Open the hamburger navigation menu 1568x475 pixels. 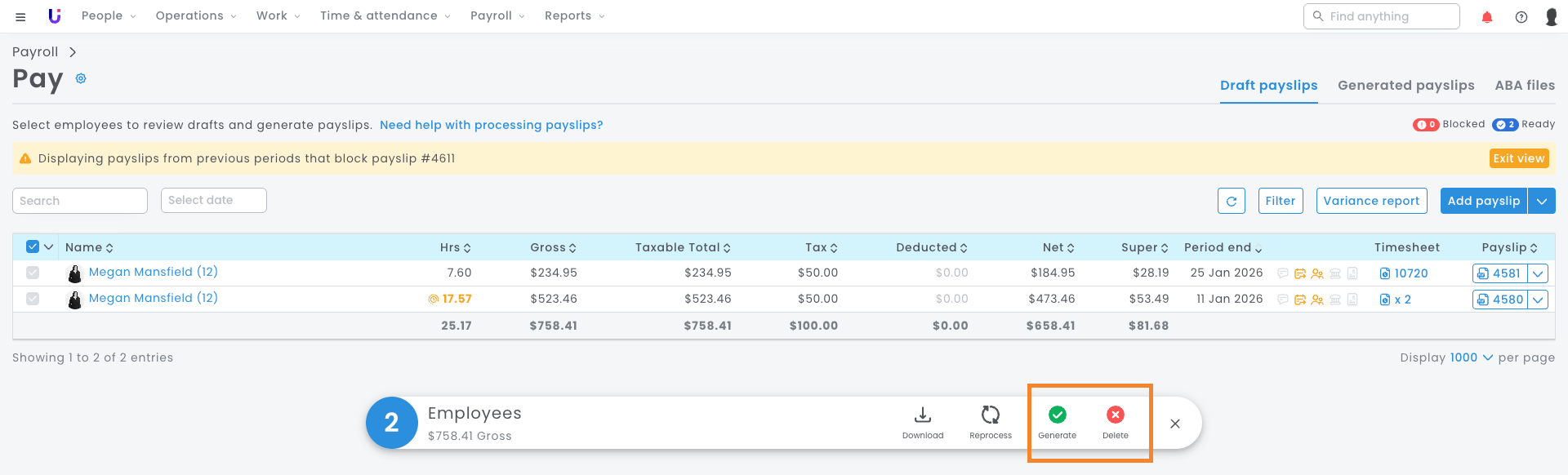click(20, 16)
